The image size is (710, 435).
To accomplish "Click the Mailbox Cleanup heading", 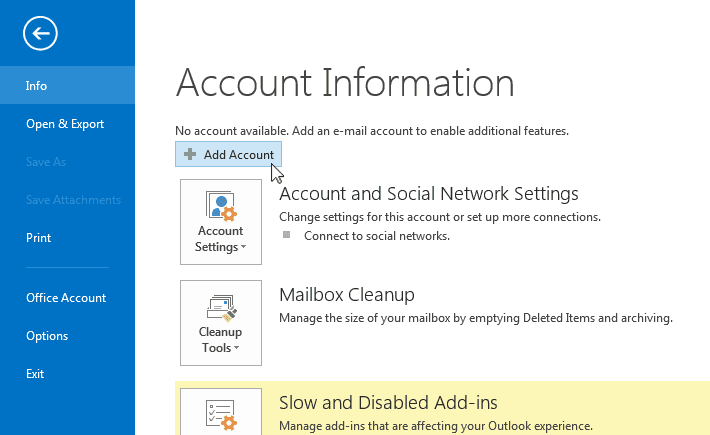I will [x=346, y=295].
